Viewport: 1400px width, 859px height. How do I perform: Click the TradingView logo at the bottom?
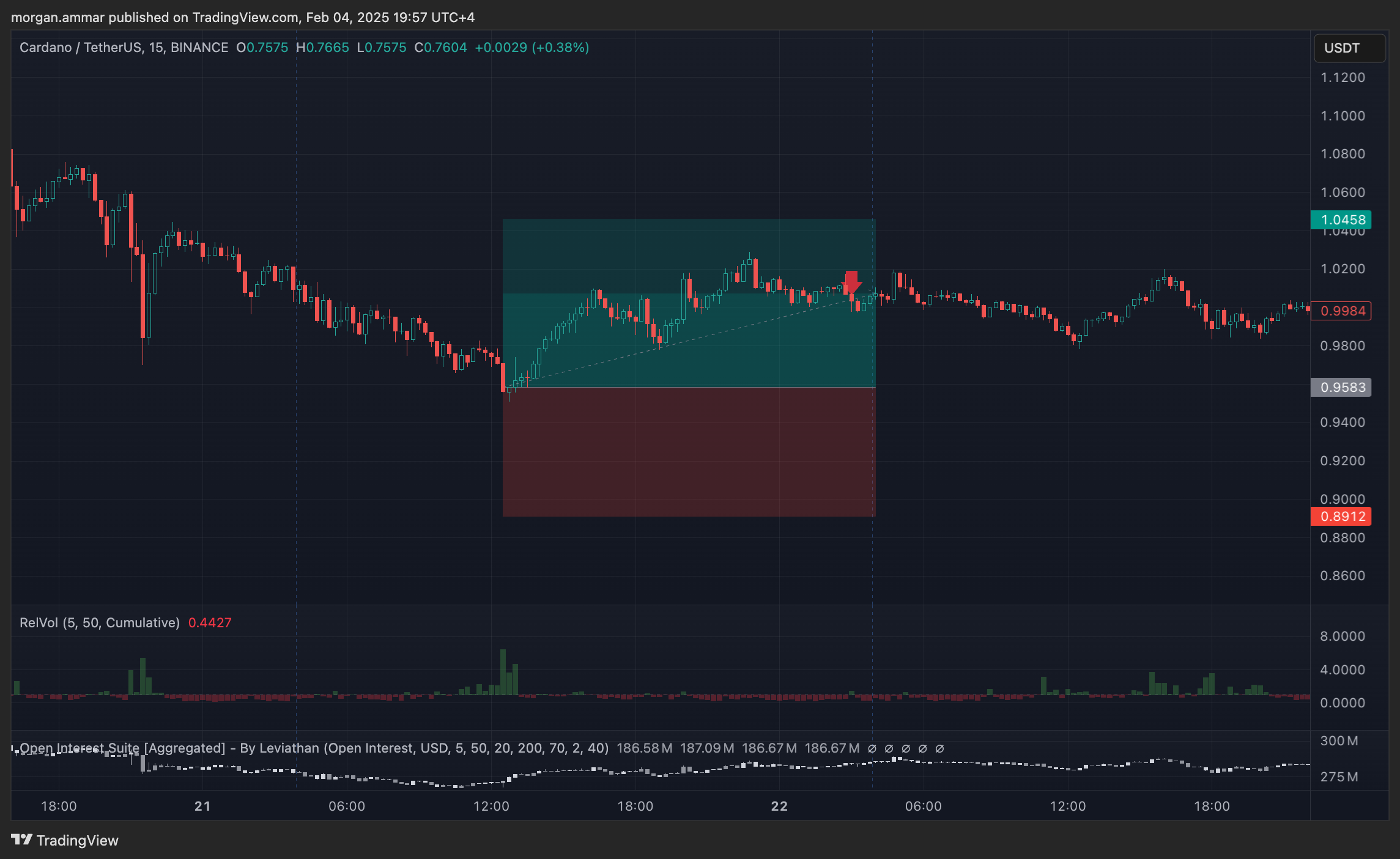pyautogui.click(x=65, y=840)
